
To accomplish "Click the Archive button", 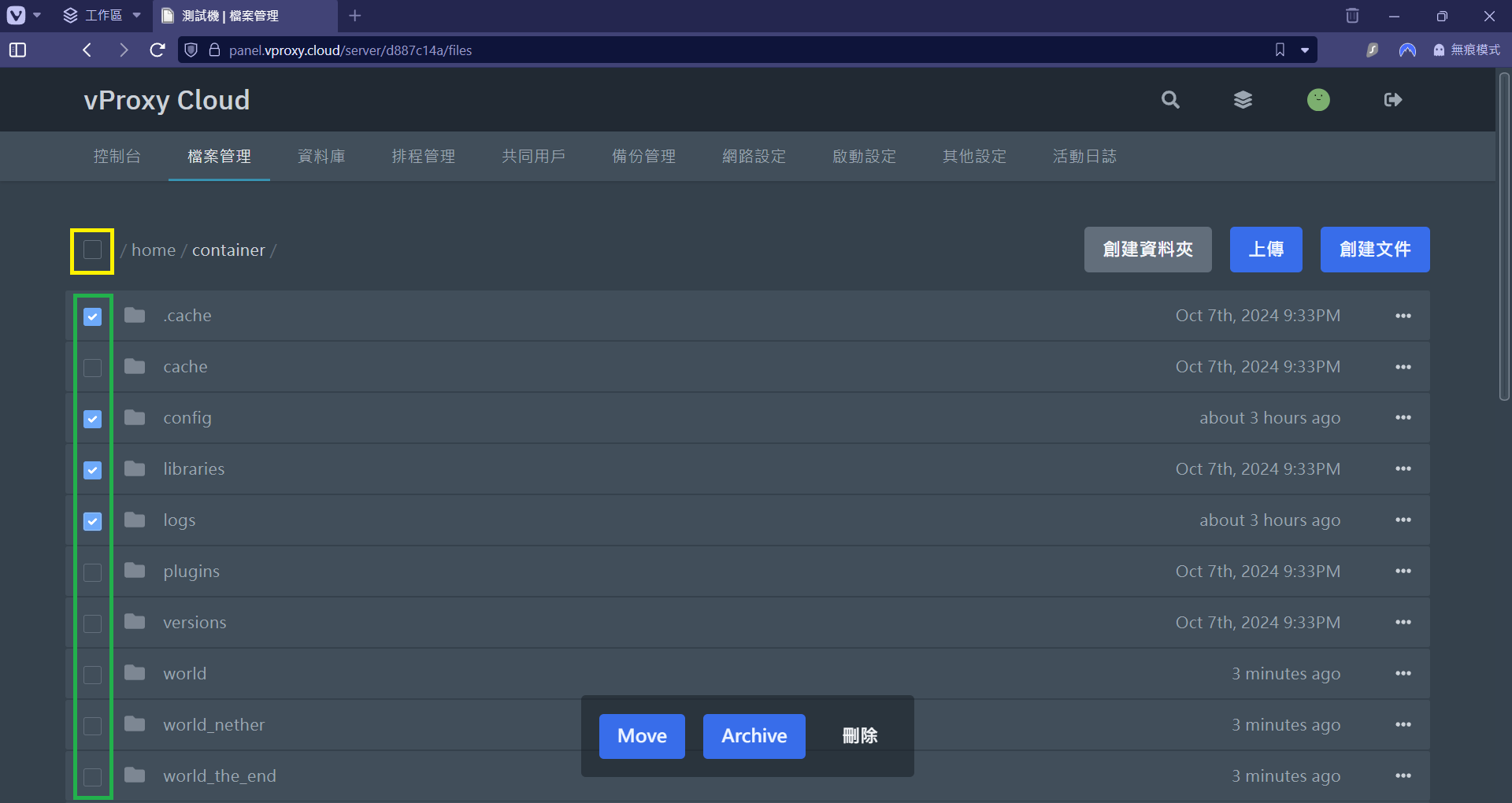I will (754, 736).
